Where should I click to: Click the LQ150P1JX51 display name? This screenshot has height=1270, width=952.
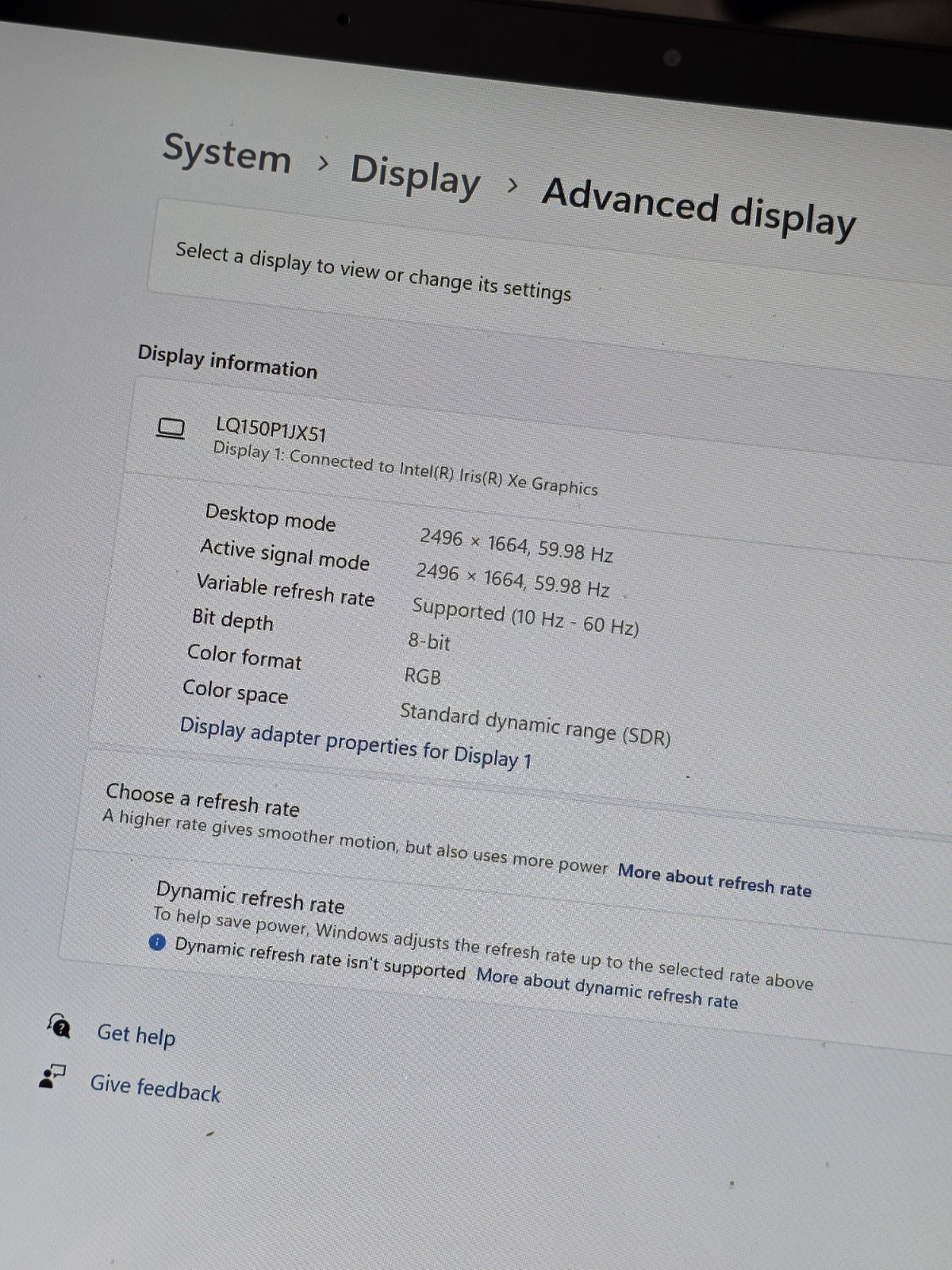click(271, 429)
